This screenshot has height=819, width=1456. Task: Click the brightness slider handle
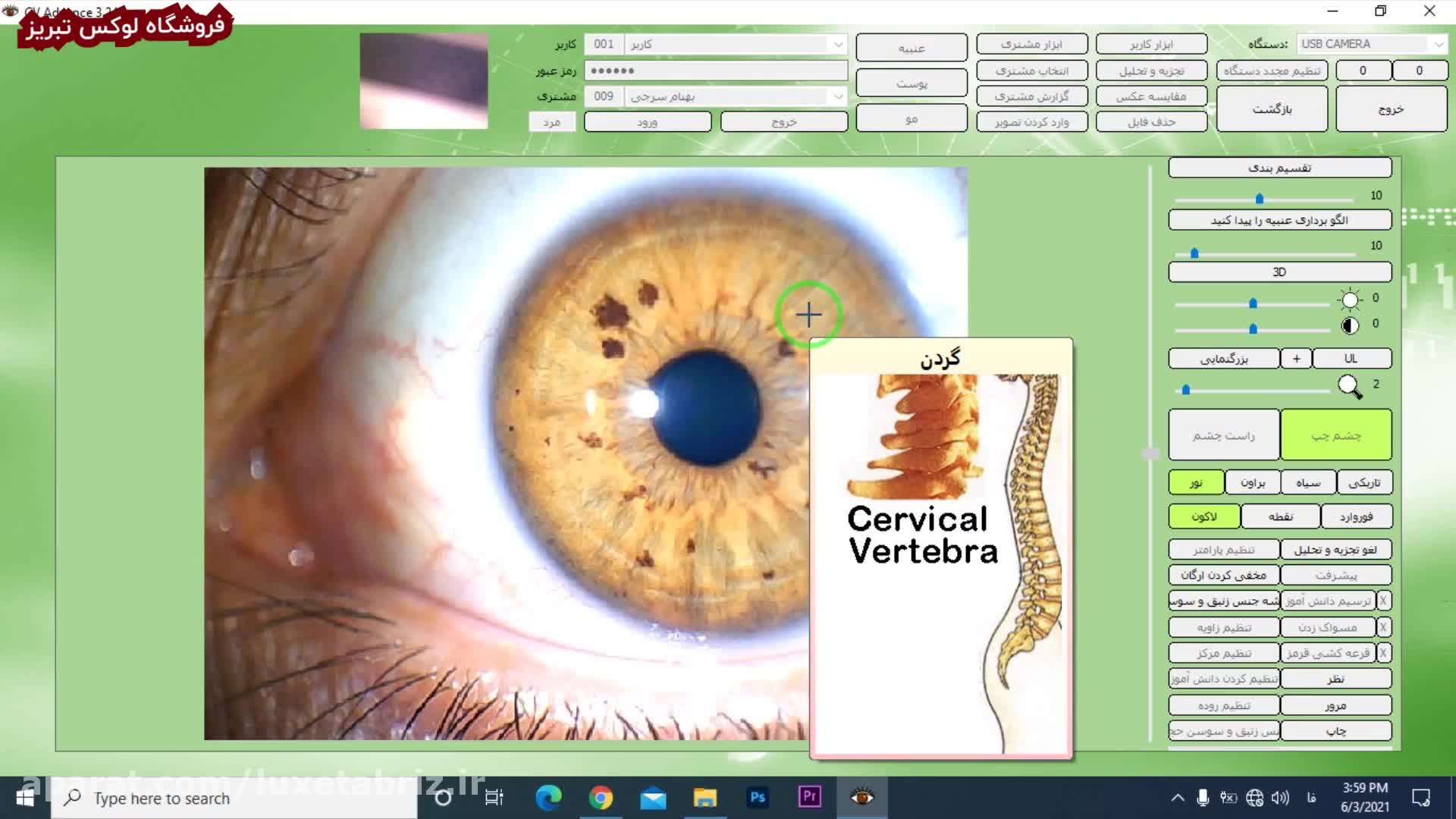pyautogui.click(x=1253, y=303)
